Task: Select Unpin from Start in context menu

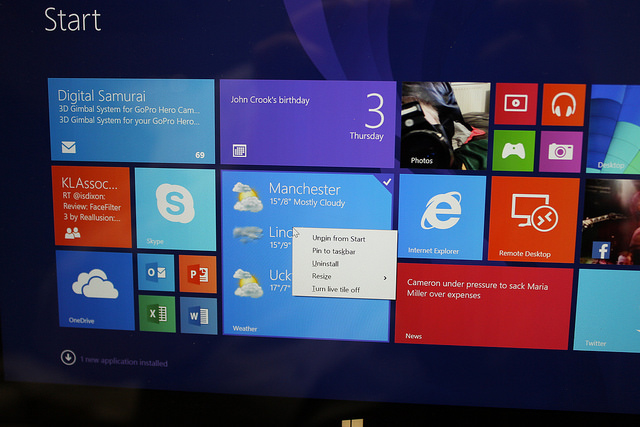Action: [339, 238]
